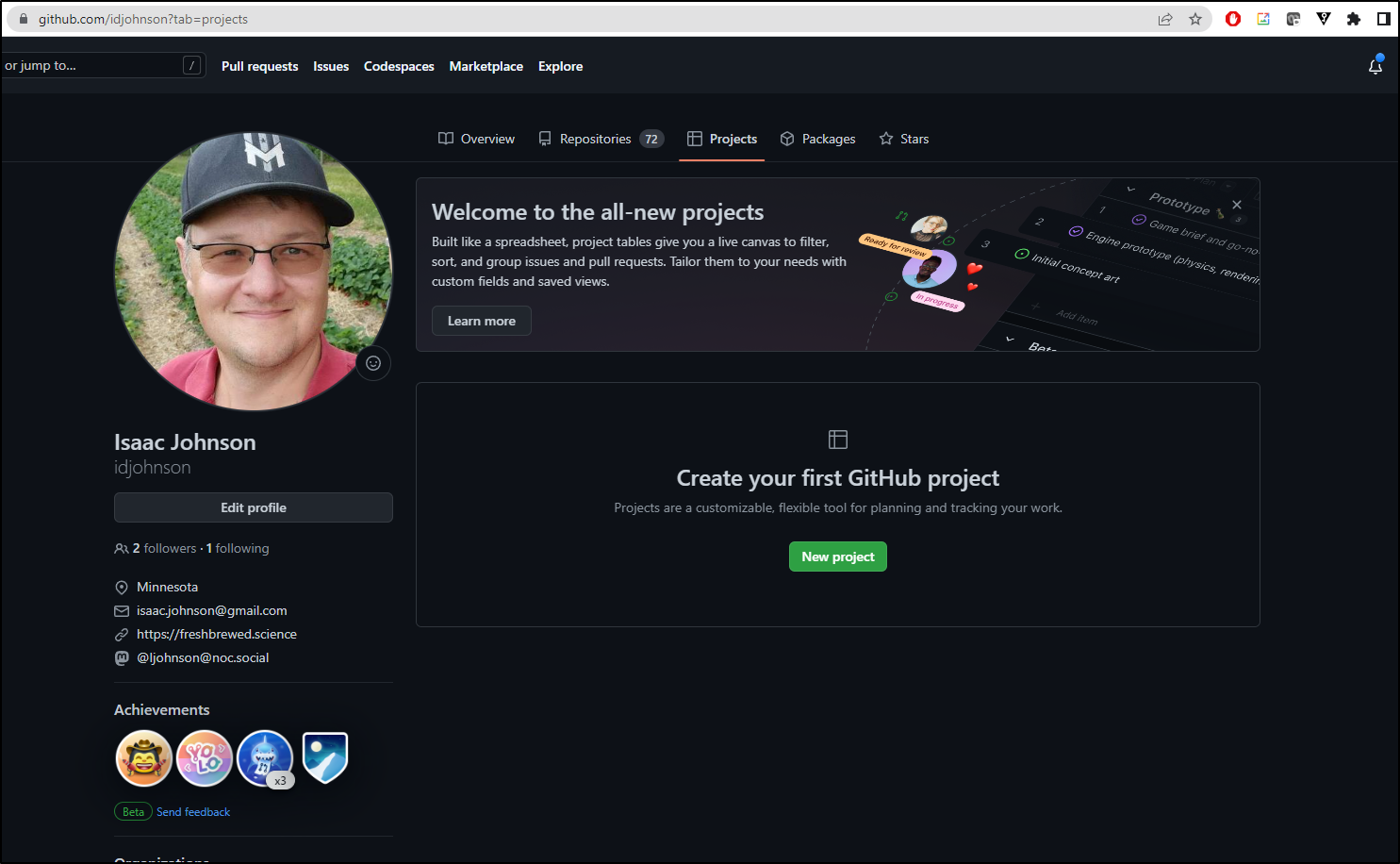Set status via smiley icon on avatar
The width and height of the screenshot is (1400, 864).
pos(373,363)
